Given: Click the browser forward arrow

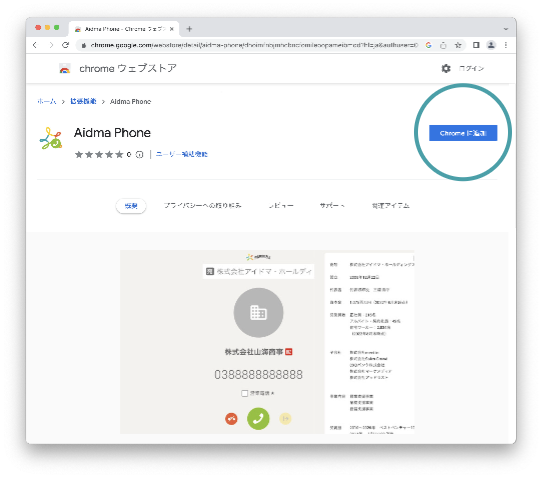Looking at the screenshot, I should (x=51, y=45).
